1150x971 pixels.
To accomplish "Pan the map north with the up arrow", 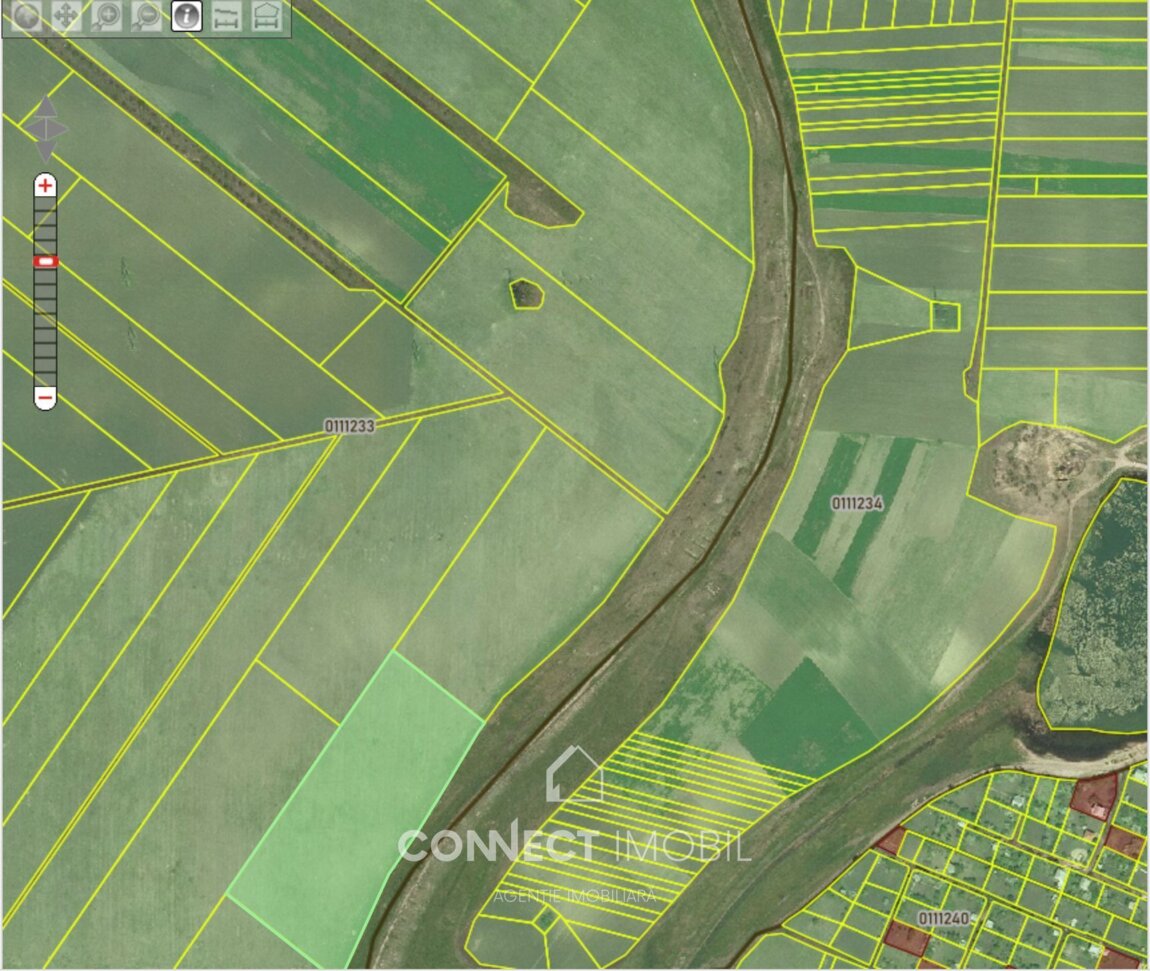I will click(46, 106).
